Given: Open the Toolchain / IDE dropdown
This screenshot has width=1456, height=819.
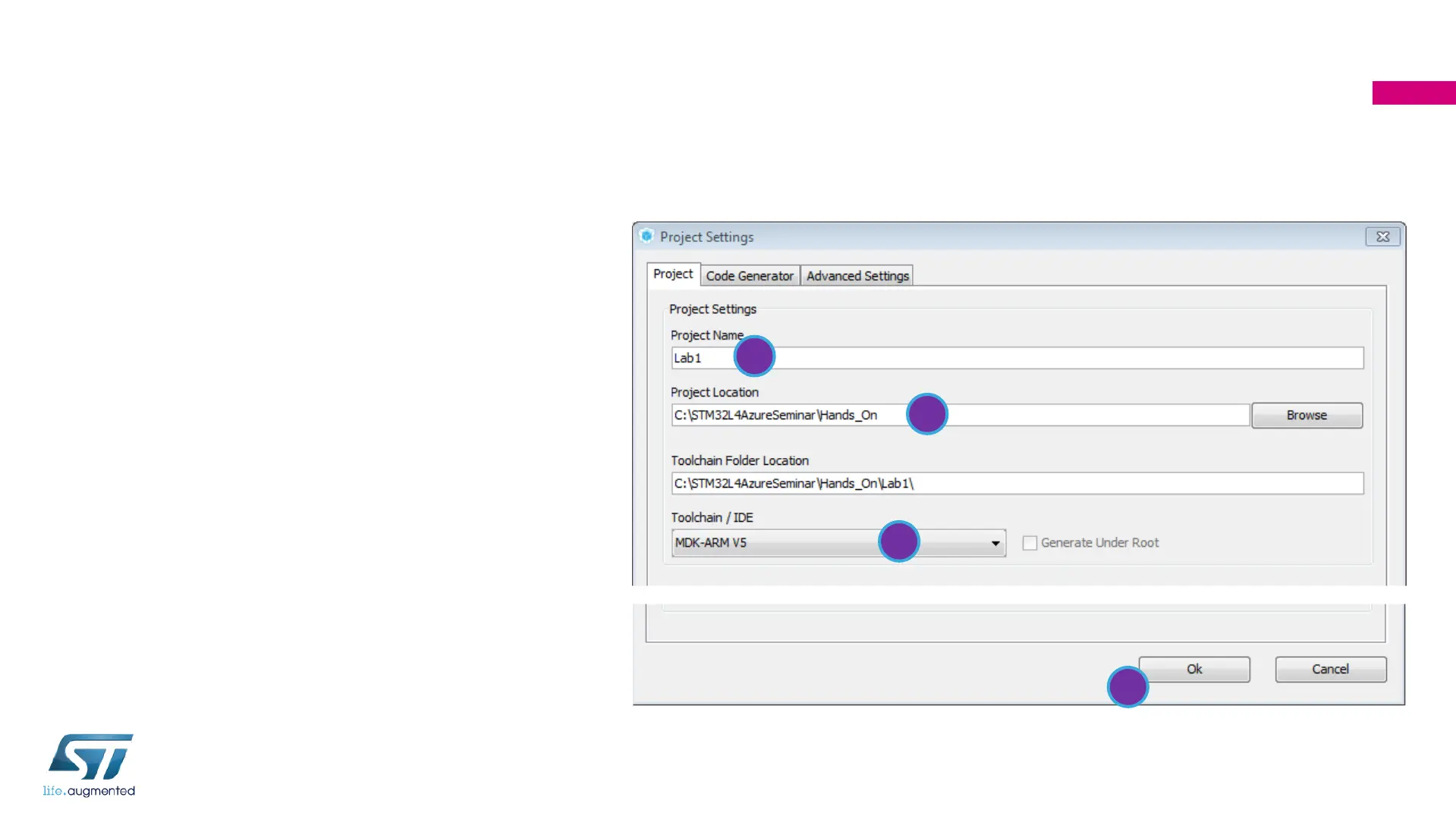Looking at the screenshot, I should [838, 543].
